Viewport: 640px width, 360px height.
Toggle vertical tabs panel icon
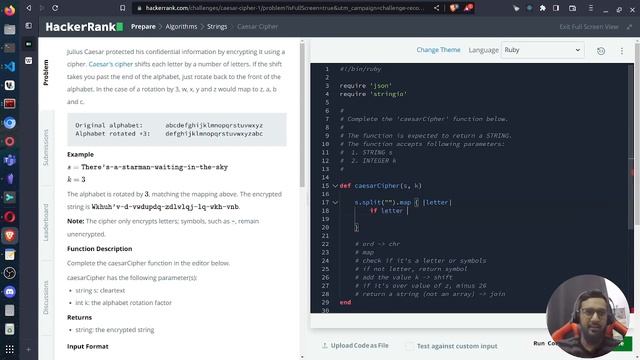point(28,26)
